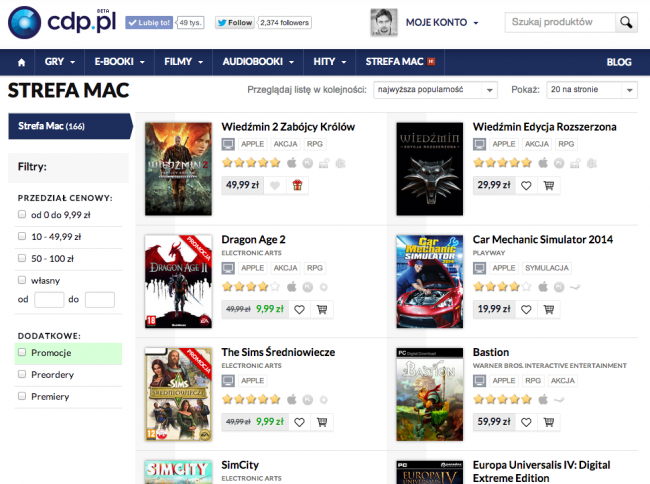Screen dimensions: 650x484
Task: Open the Wiedźmin 2 Zabójcy Królów title link
Action: (288, 127)
